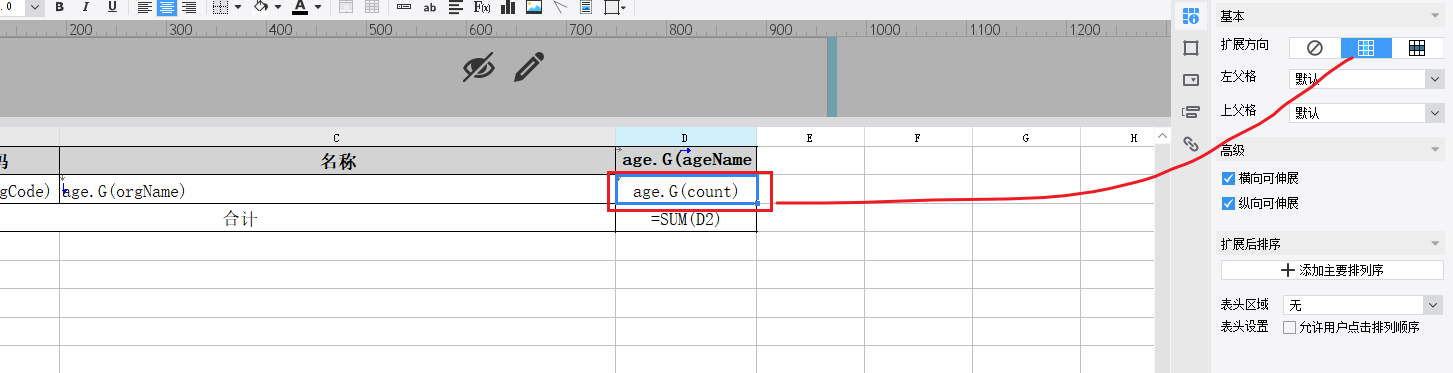Click the pencil edit icon in the gray band
This screenshot has height=373, width=1453.
click(530, 68)
